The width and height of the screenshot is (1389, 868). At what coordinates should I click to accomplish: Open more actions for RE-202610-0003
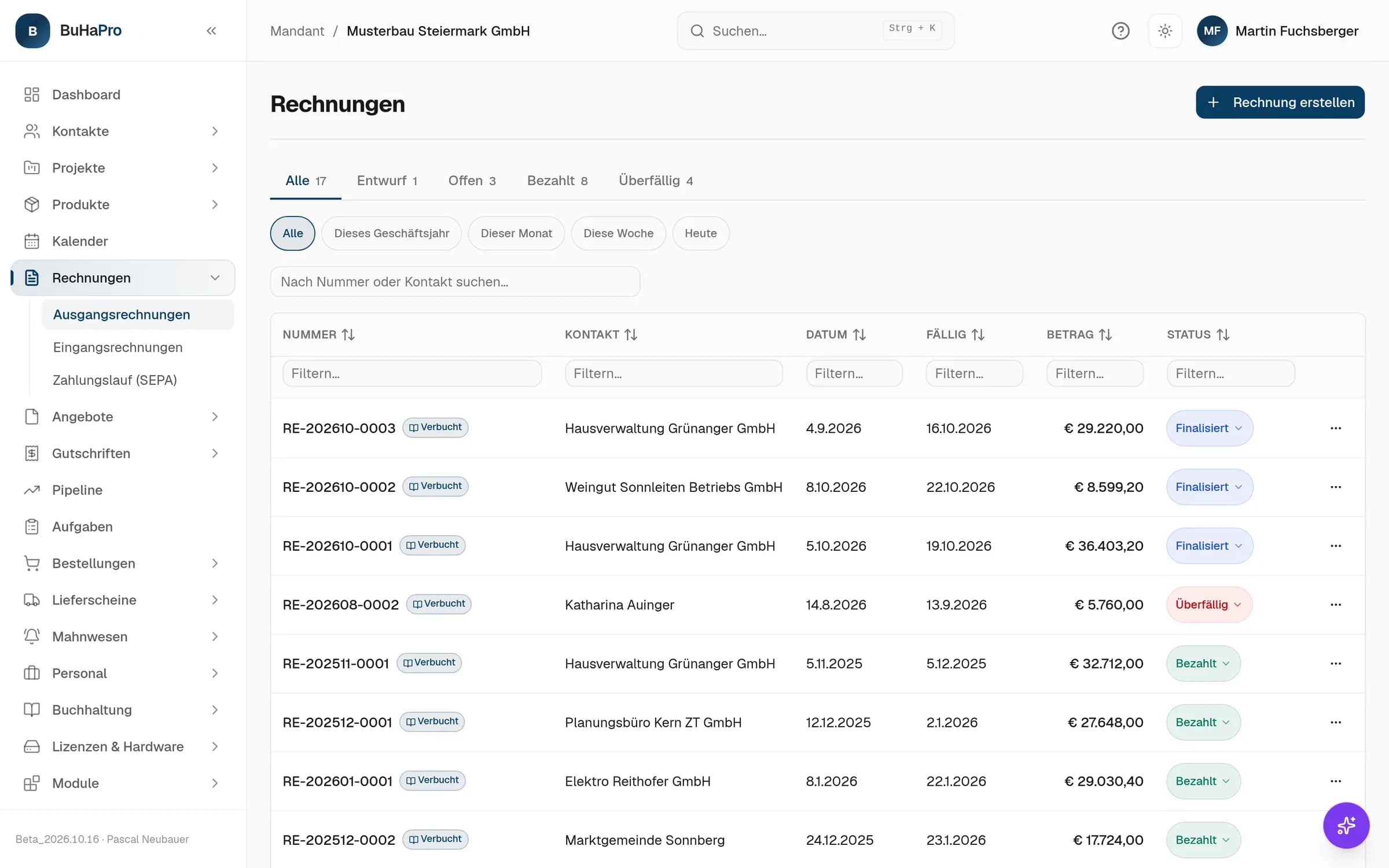1336,428
